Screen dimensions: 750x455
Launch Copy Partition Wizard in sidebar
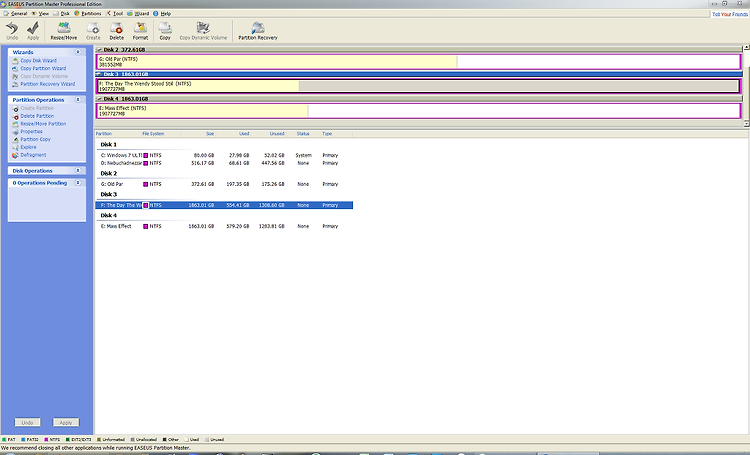coord(43,68)
